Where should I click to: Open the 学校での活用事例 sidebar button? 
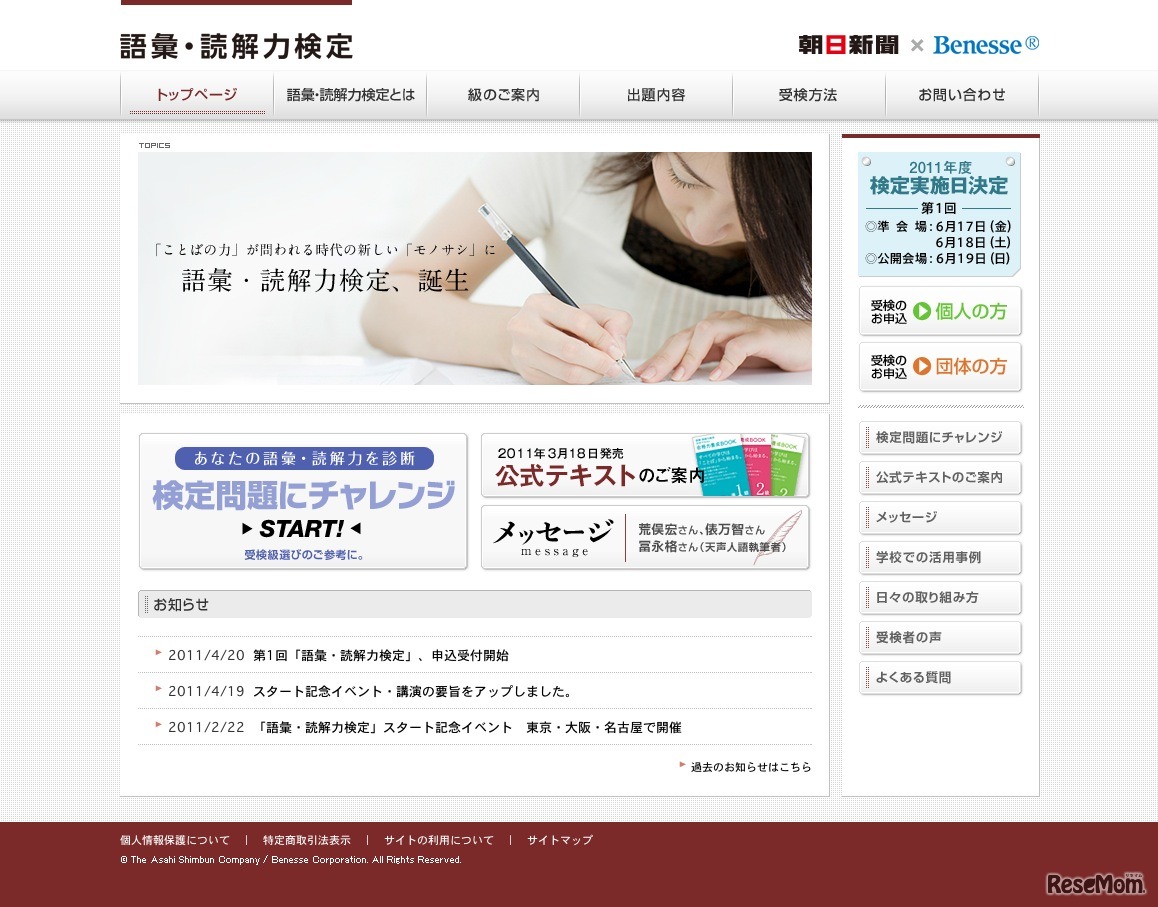(x=940, y=558)
